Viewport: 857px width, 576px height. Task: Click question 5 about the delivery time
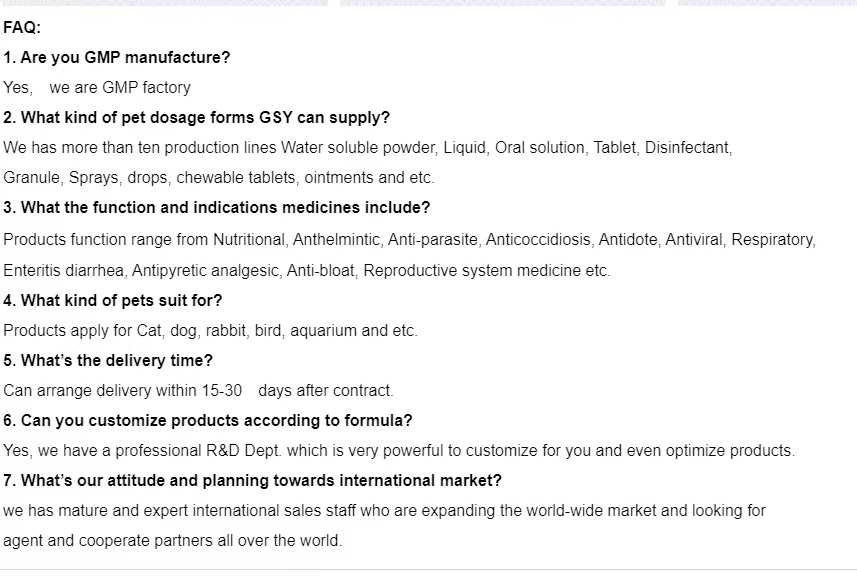(108, 360)
